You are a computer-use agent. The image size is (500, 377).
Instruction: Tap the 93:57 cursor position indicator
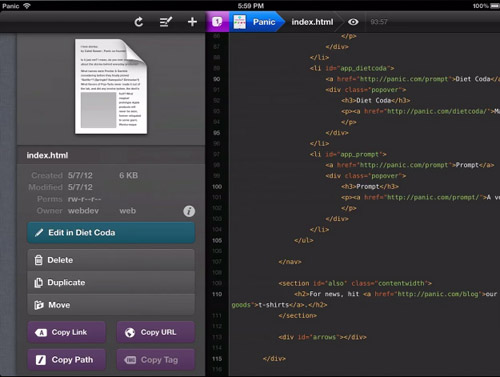click(x=379, y=22)
